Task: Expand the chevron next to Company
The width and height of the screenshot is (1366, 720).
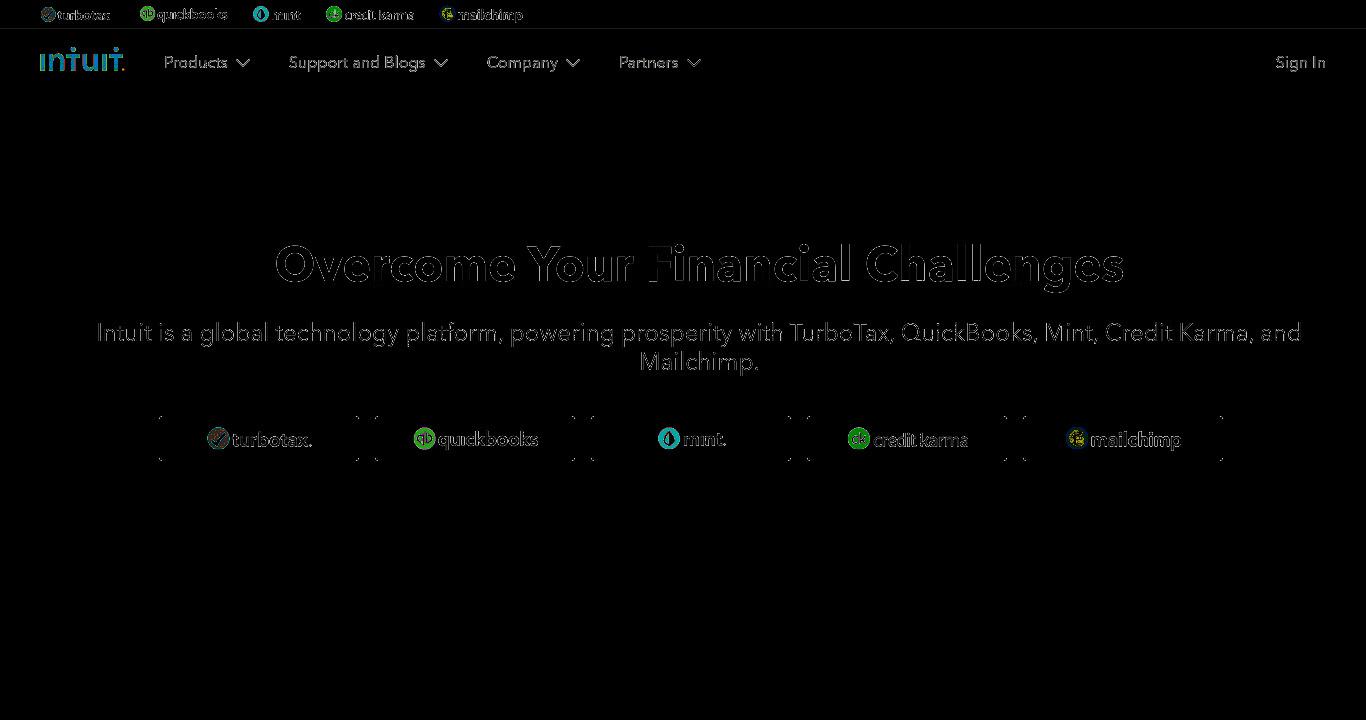Action: click(573, 63)
